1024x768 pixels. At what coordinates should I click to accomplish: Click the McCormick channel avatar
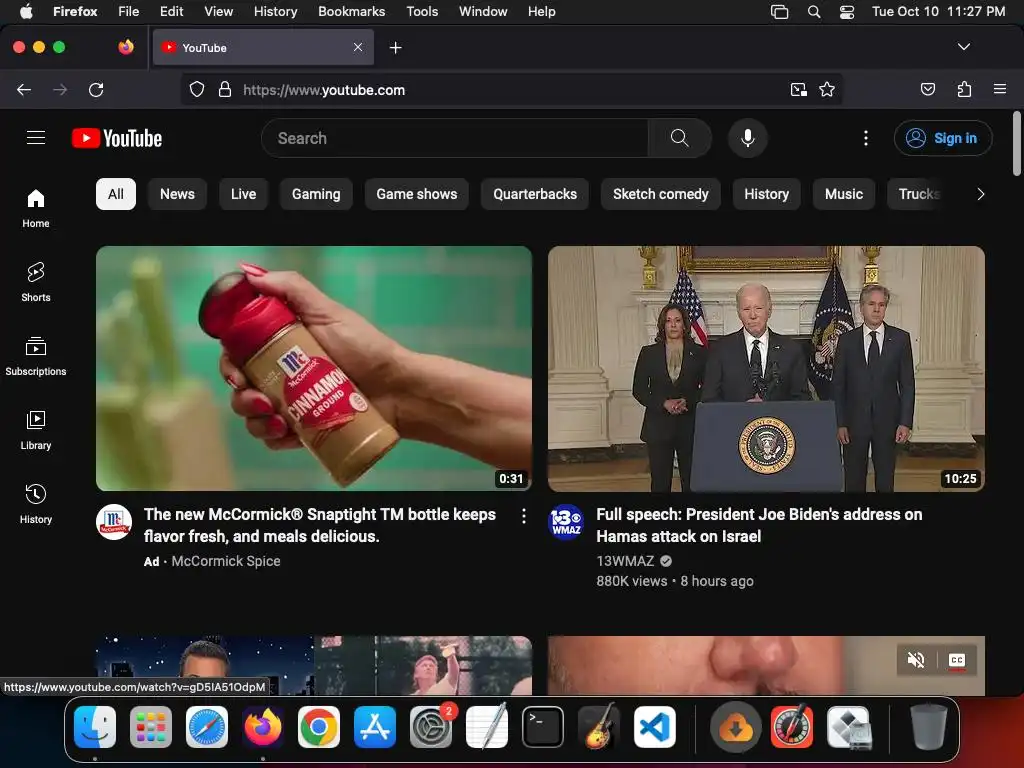114,522
